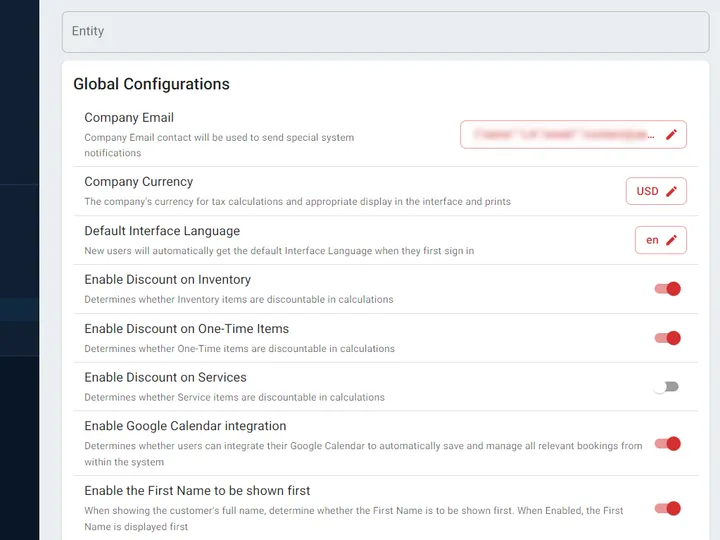Select the Global Configurations heading
This screenshot has width=720, height=540.
152,84
